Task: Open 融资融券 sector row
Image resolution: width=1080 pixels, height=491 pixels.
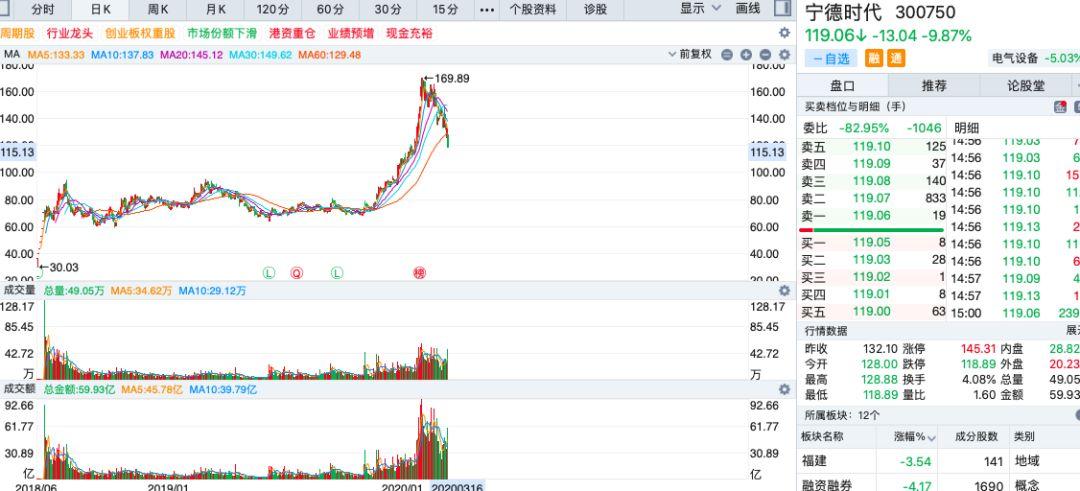Action: (939, 485)
